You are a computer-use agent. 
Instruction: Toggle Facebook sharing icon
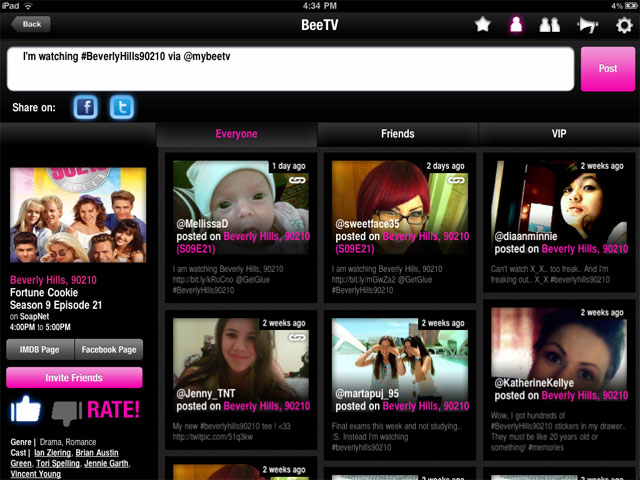tap(86, 107)
